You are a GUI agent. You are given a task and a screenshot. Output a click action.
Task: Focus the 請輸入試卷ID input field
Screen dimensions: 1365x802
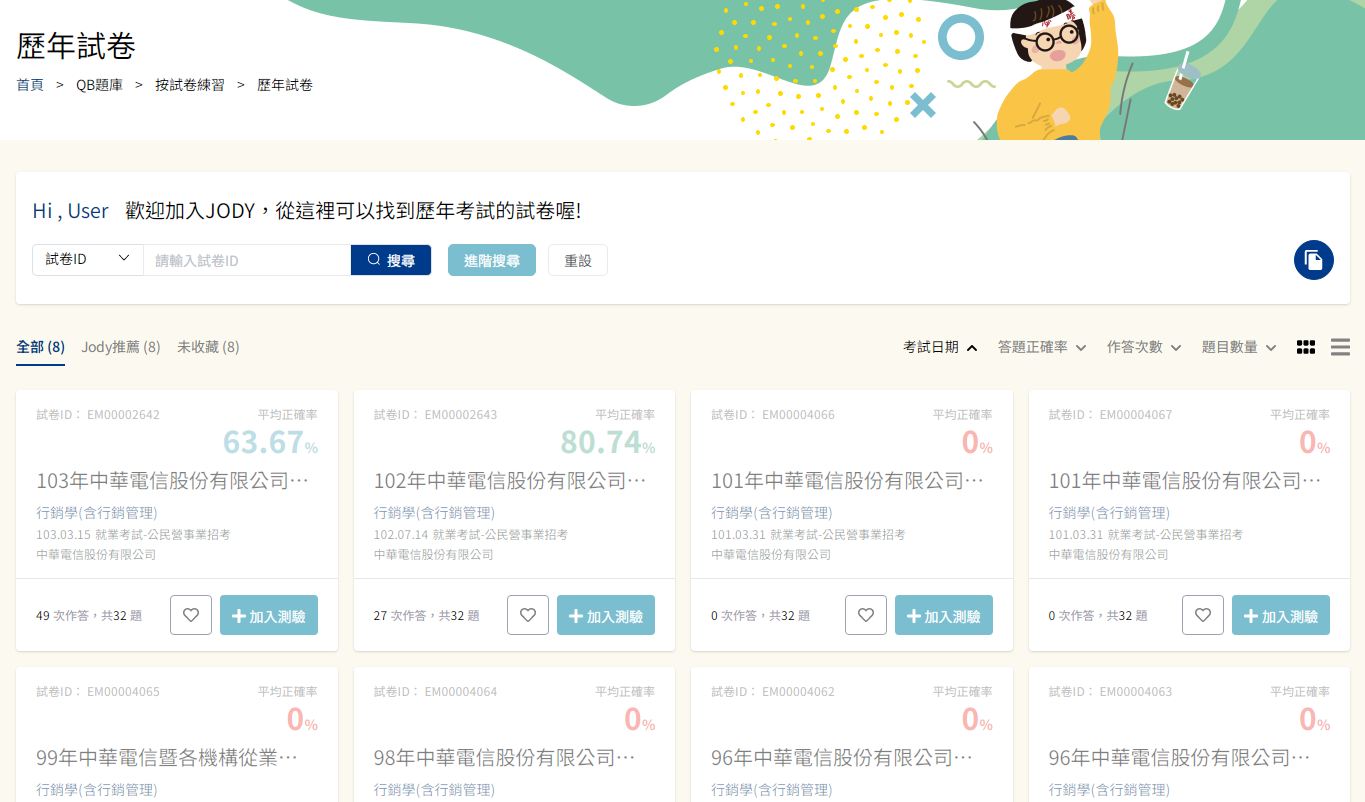click(x=247, y=260)
